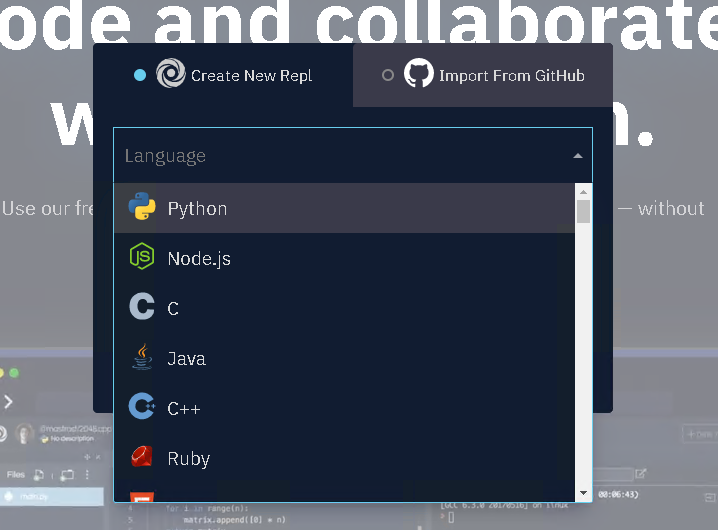Click the Ruby gem icon
The width and height of the screenshot is (718, 530).
(142, 456)
